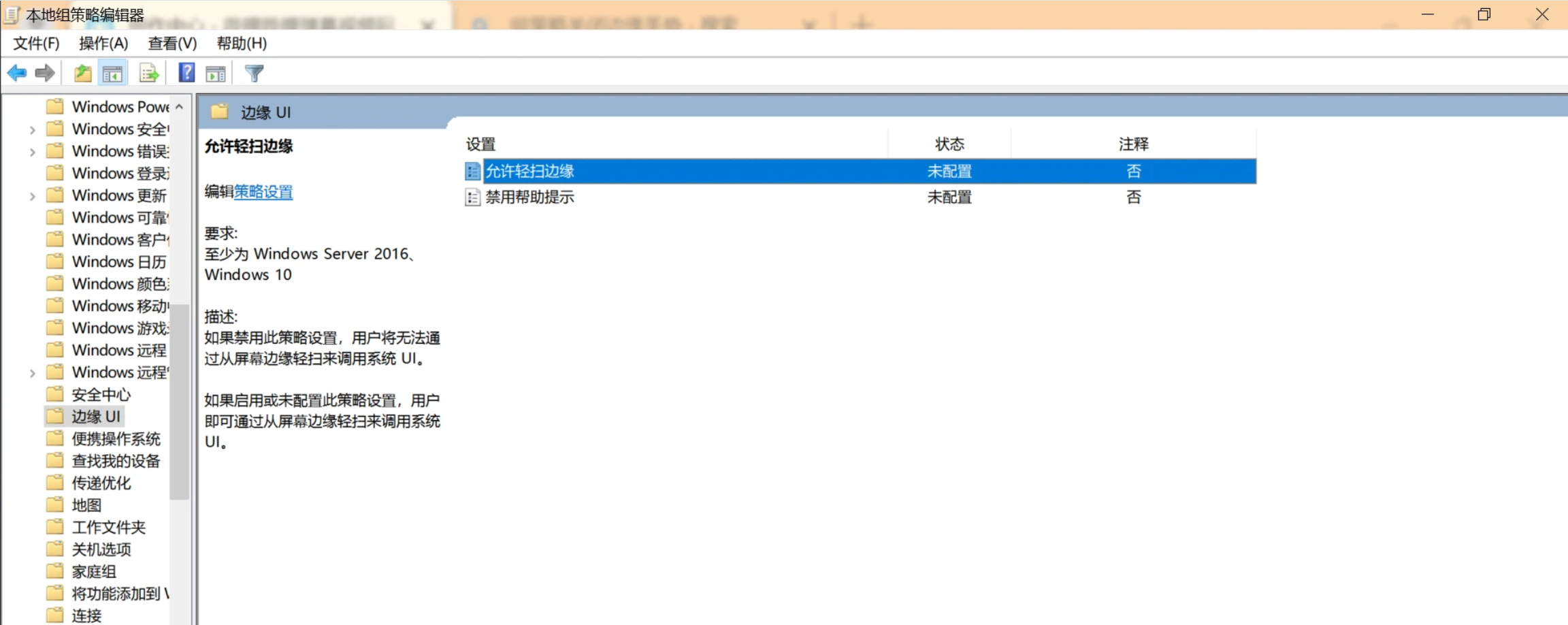Click the folder icon of 关机选项

(55, 549)
